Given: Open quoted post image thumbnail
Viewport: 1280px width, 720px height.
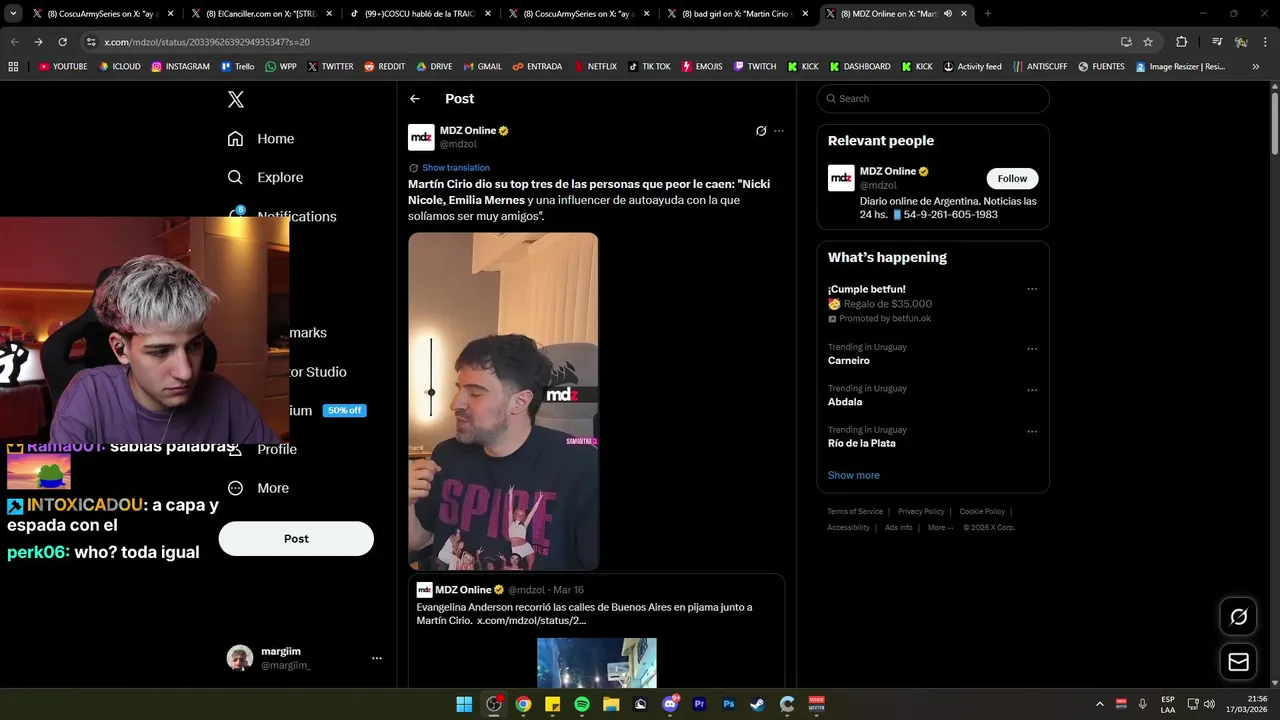Looking at the screenshot, I should pyautogui.click(x=597, y=662).
